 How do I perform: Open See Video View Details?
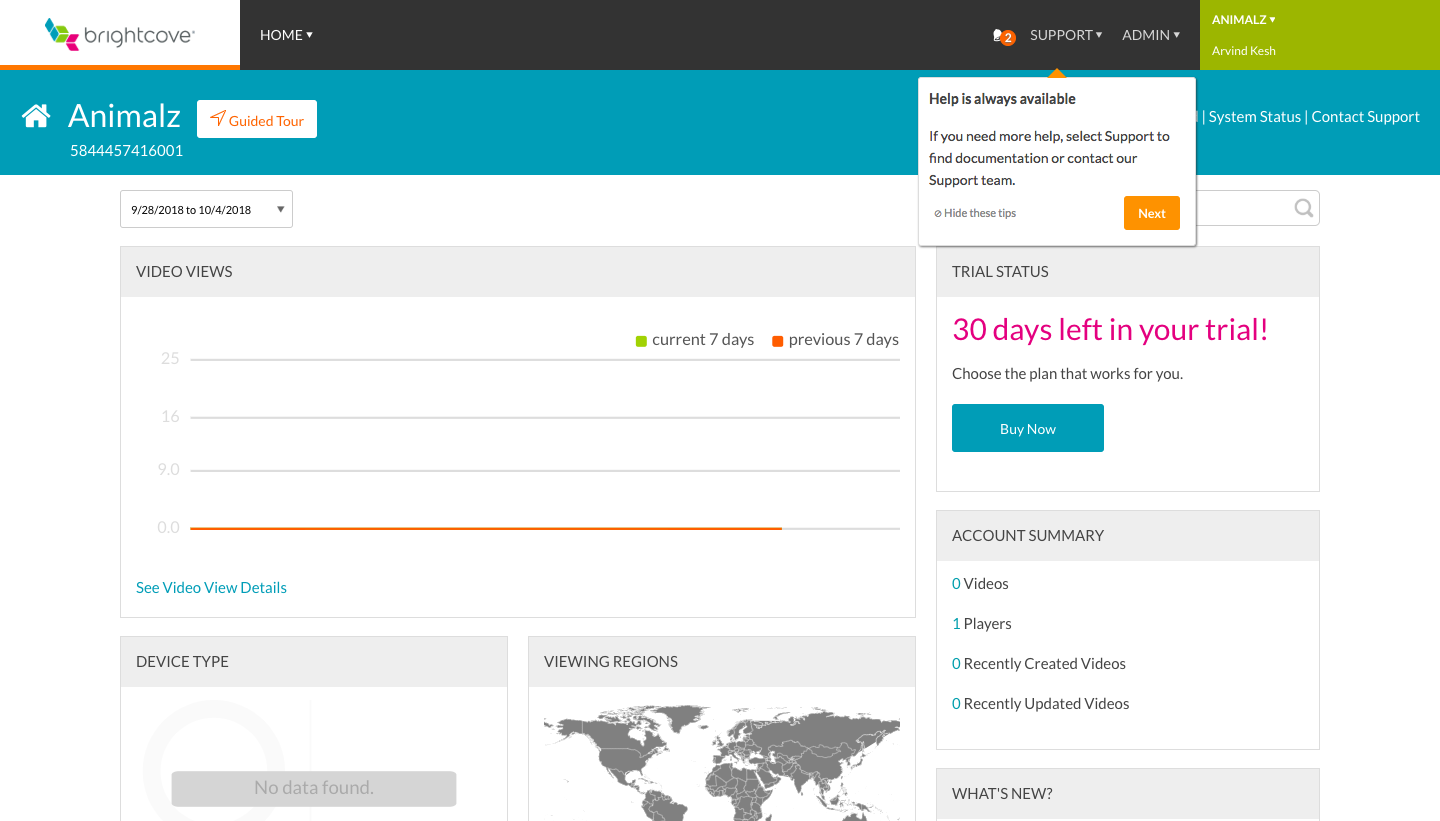[x=211, y=588]
